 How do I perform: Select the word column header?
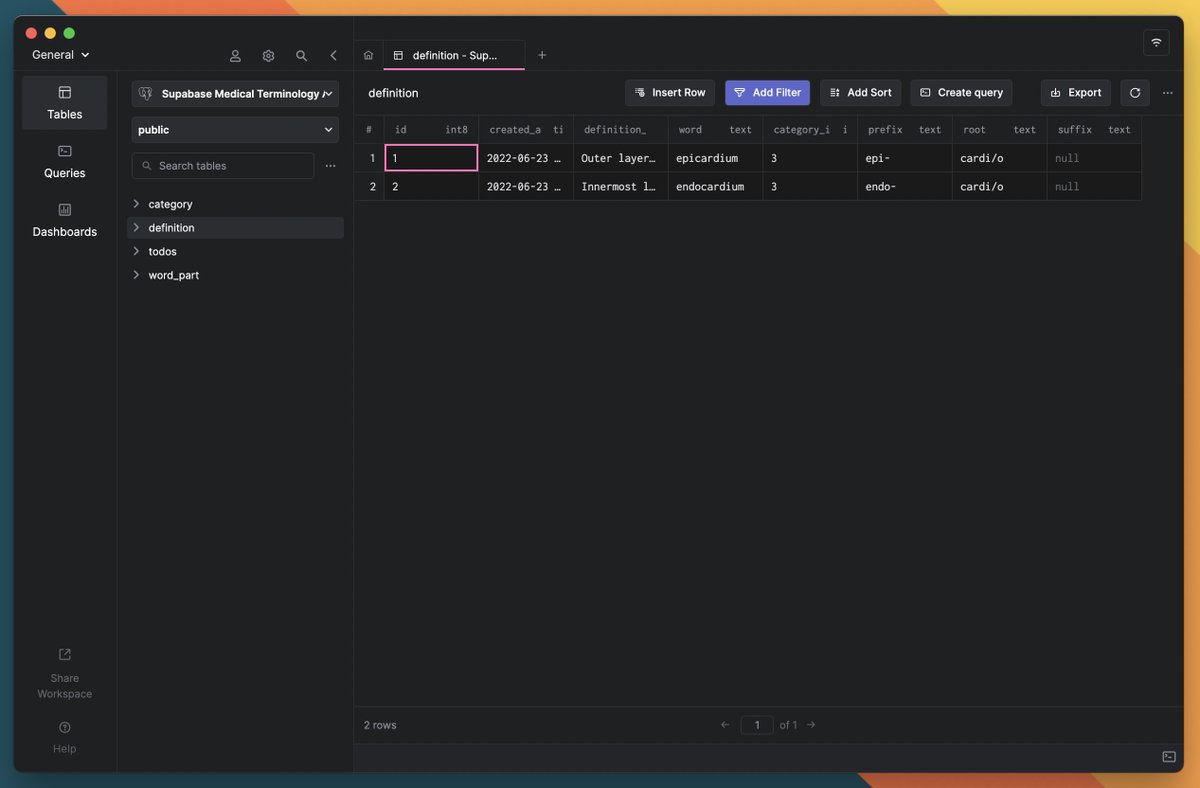(x=715, y=130)
